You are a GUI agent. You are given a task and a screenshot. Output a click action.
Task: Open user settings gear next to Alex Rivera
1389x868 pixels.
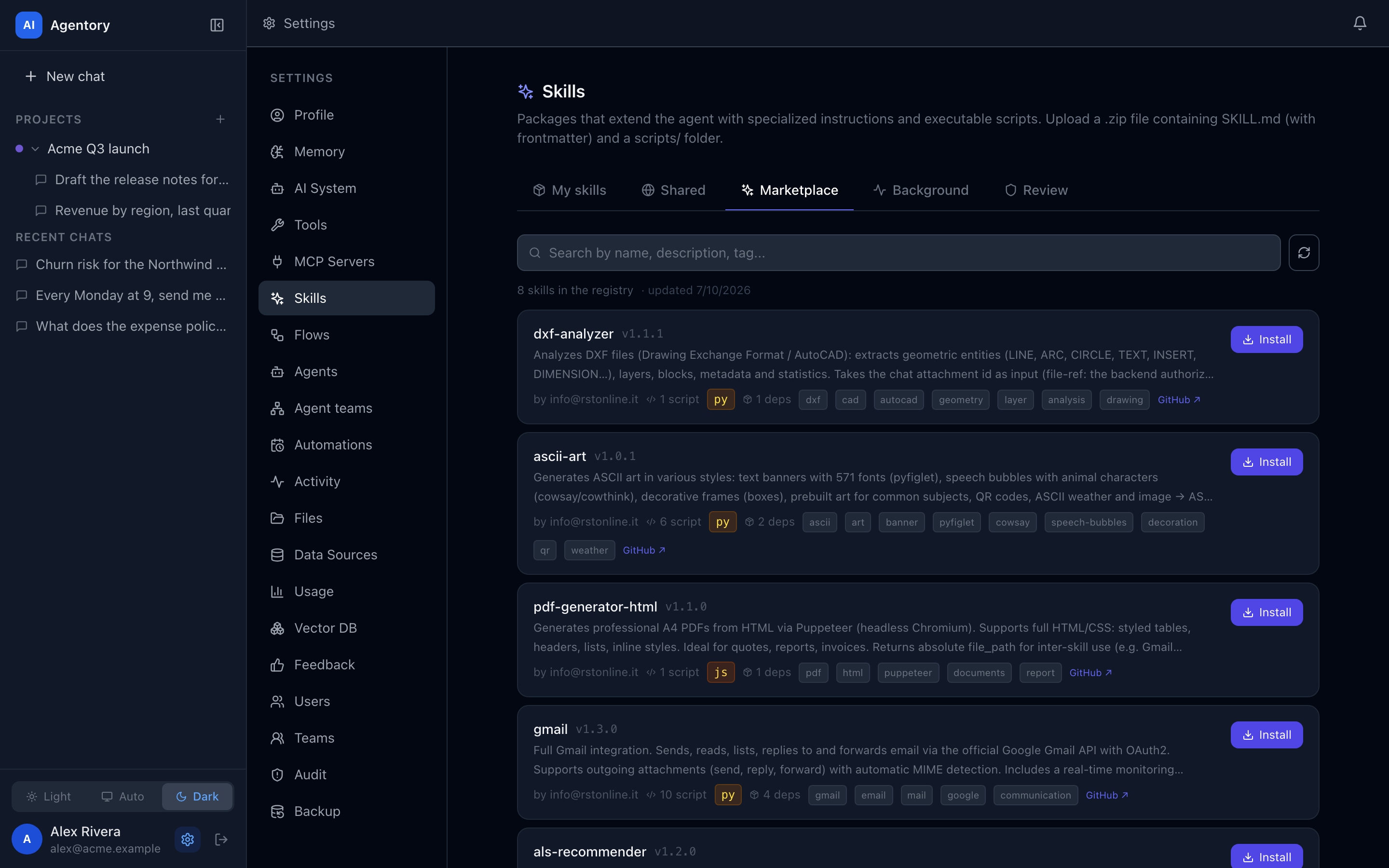pyautogui.click(x=188, y=839)
